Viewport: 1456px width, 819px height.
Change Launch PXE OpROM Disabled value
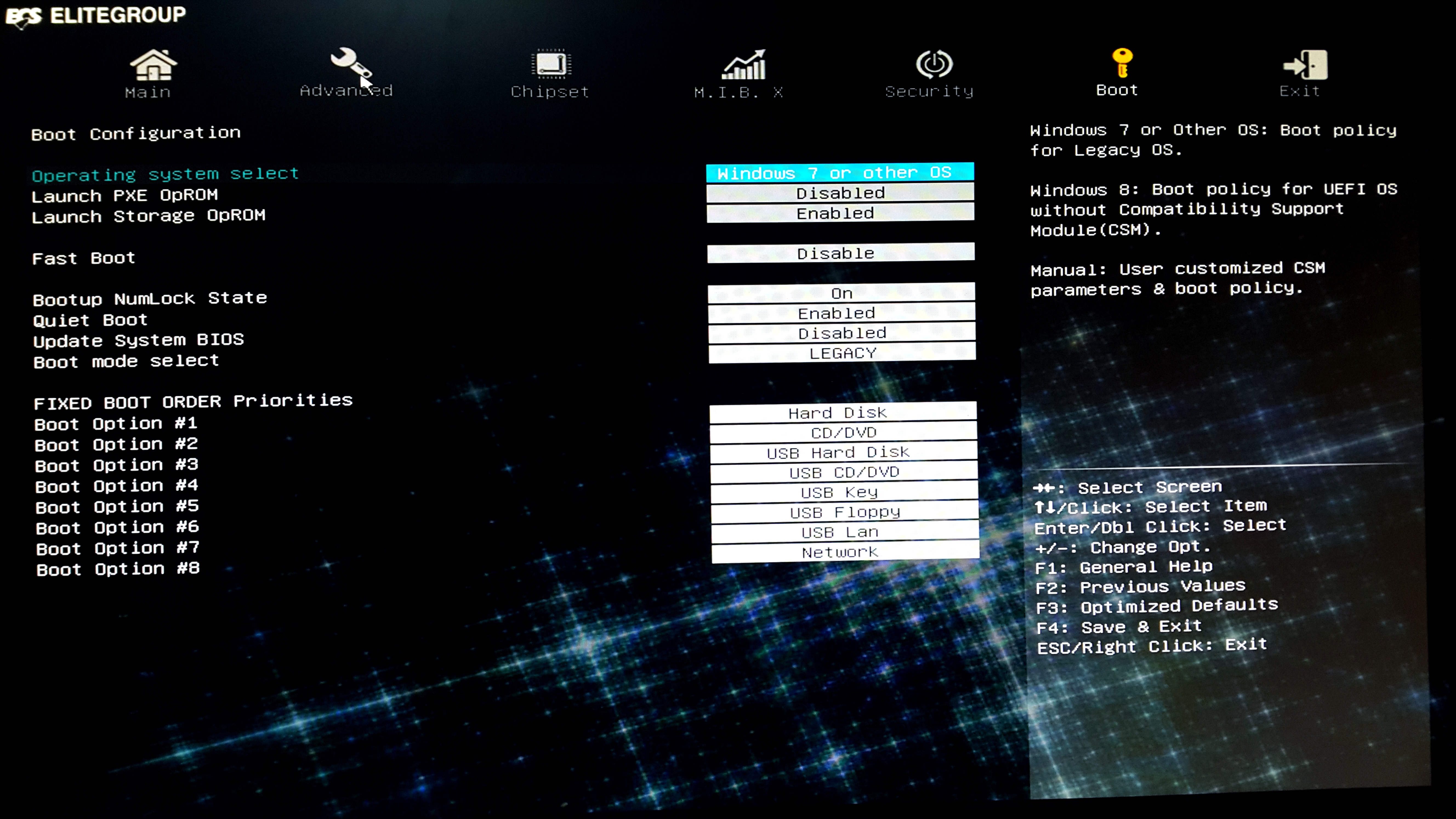pos(840,193)
